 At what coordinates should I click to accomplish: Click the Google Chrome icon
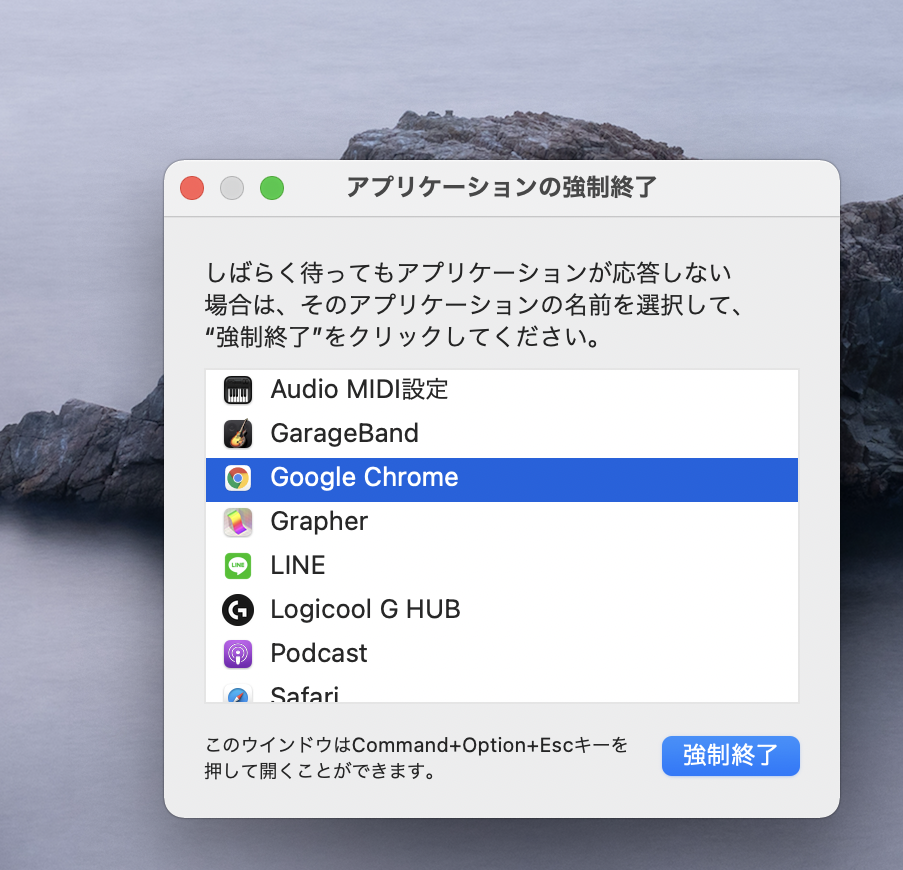pos(238,478)
